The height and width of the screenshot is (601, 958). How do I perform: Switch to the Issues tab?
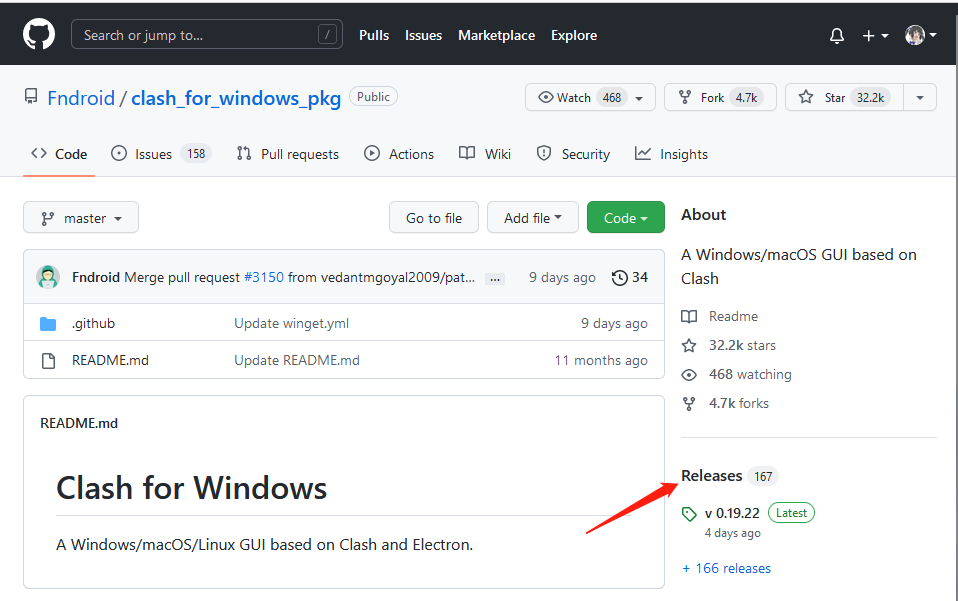tap(153, 154)
